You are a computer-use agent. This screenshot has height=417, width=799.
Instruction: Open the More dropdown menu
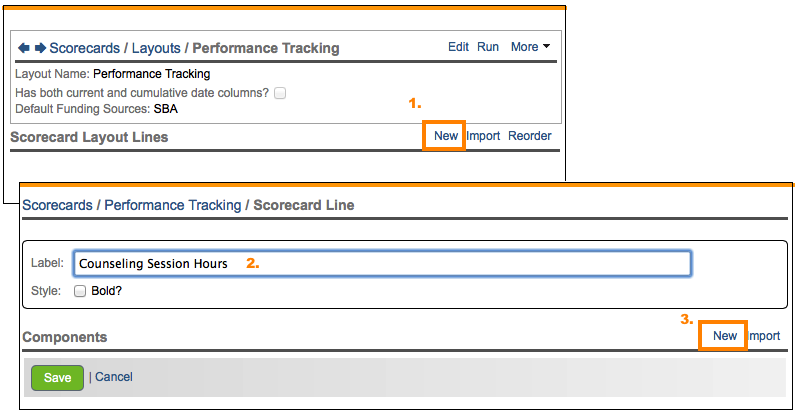(x=524, y=47)
